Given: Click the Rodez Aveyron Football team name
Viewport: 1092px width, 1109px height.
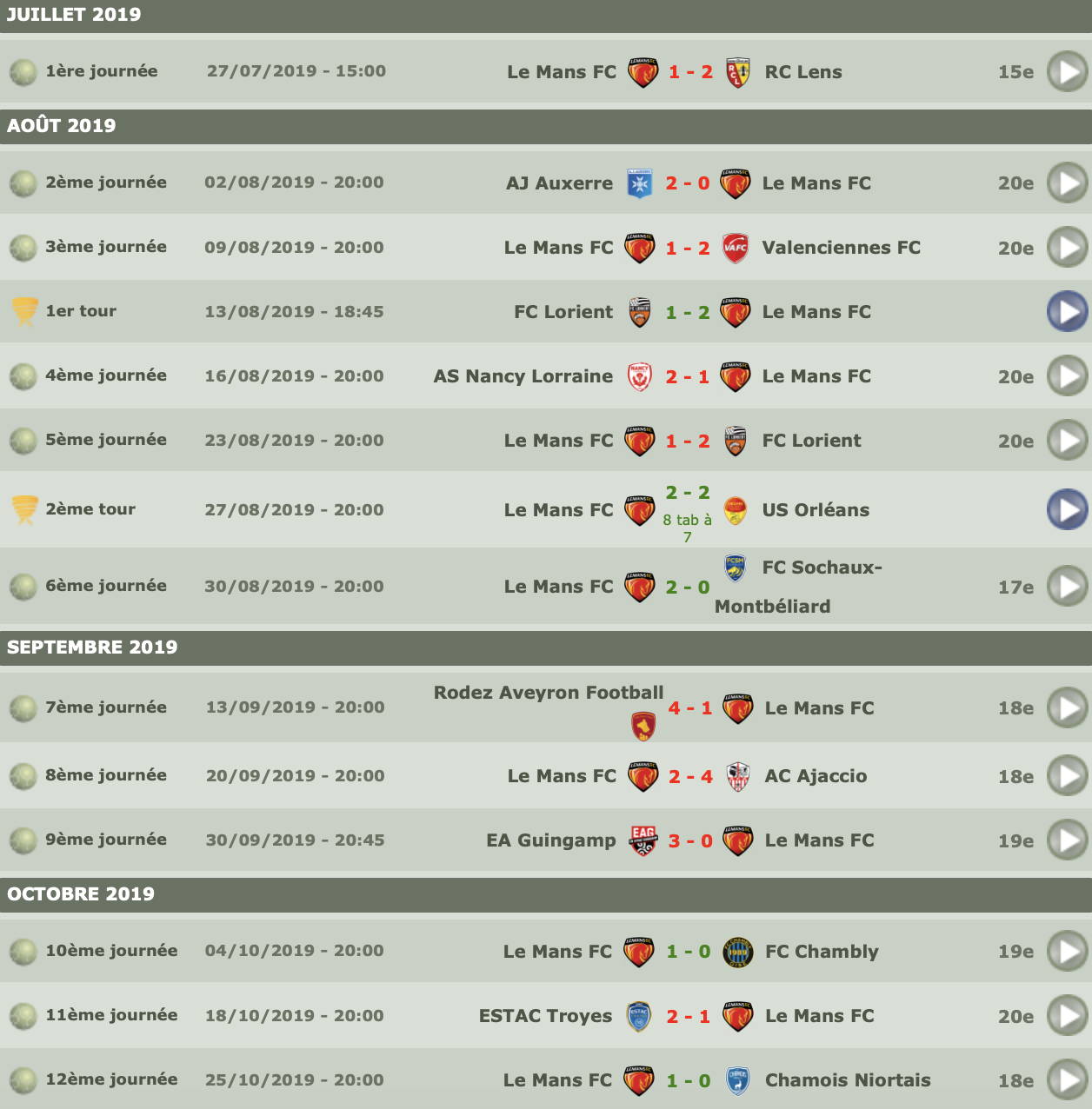Looking at the screenshot, I should click(x=549, y=693).
